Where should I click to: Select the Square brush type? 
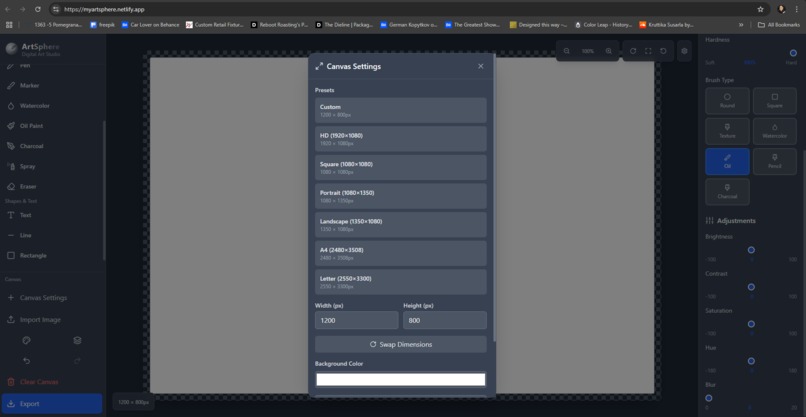775,101
